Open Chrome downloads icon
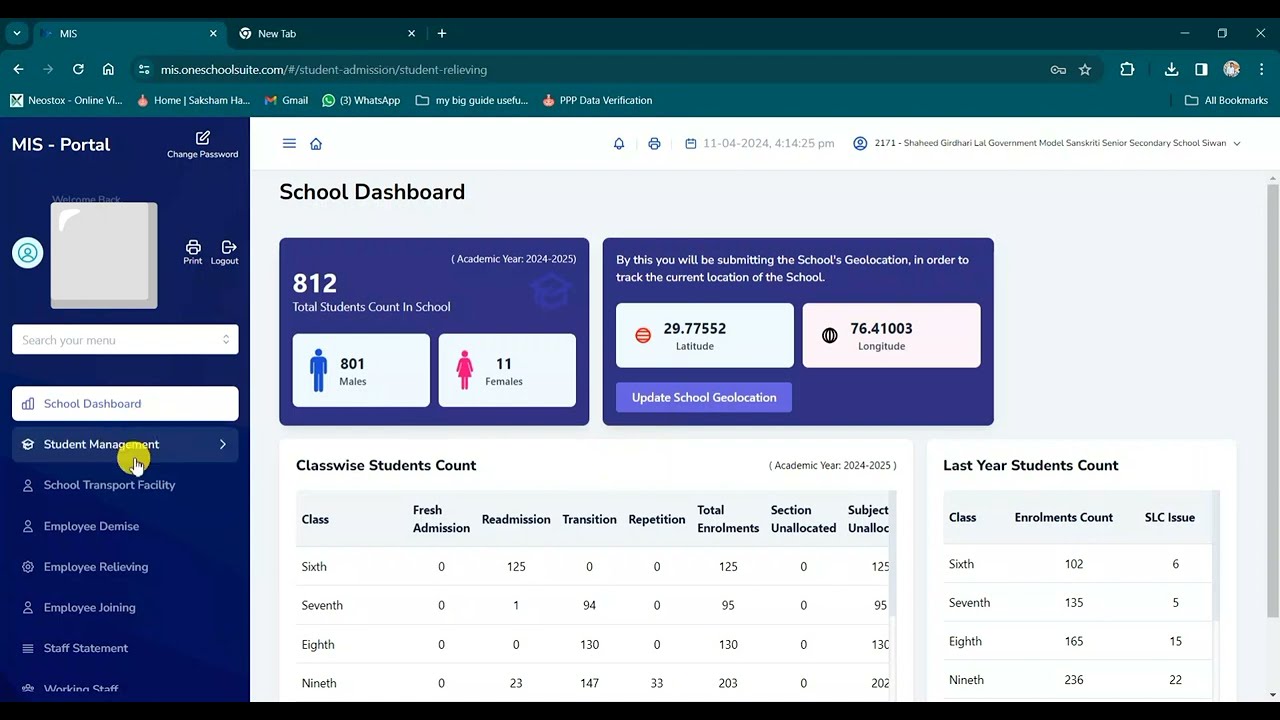The image size is (1280, 720). click(1171, 69)
